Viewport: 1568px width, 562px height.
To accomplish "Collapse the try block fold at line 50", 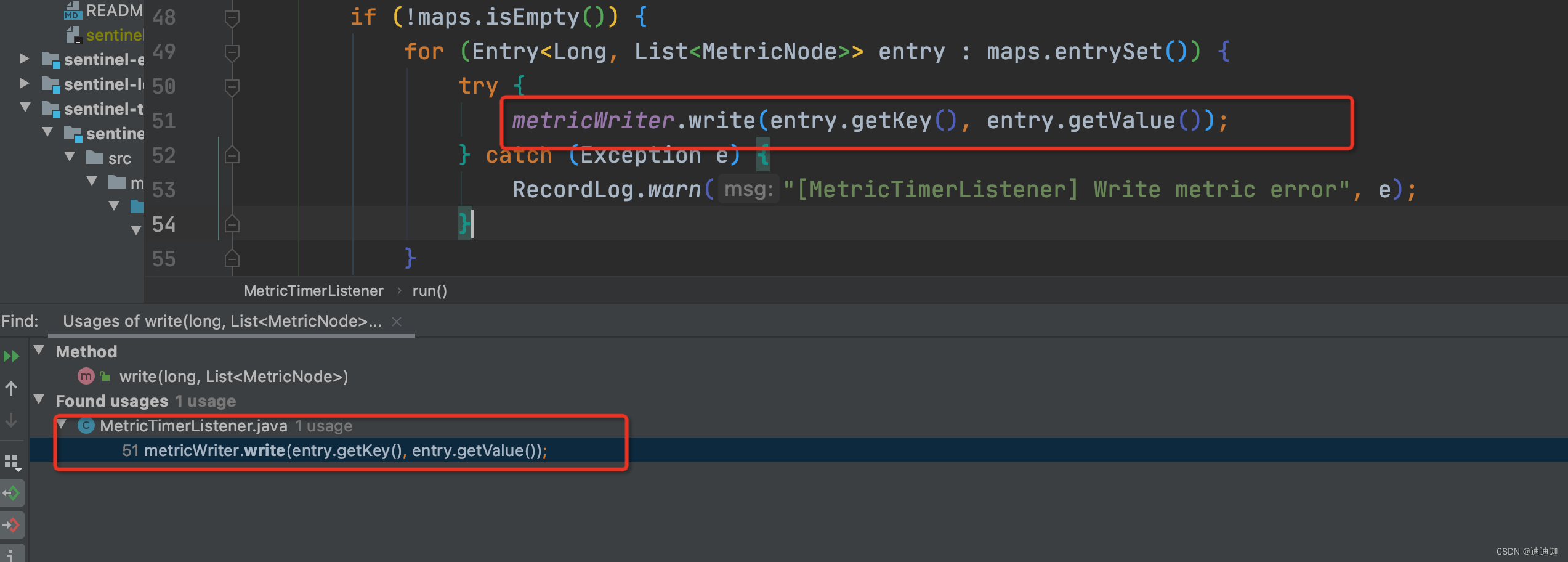I will [232, 86].
